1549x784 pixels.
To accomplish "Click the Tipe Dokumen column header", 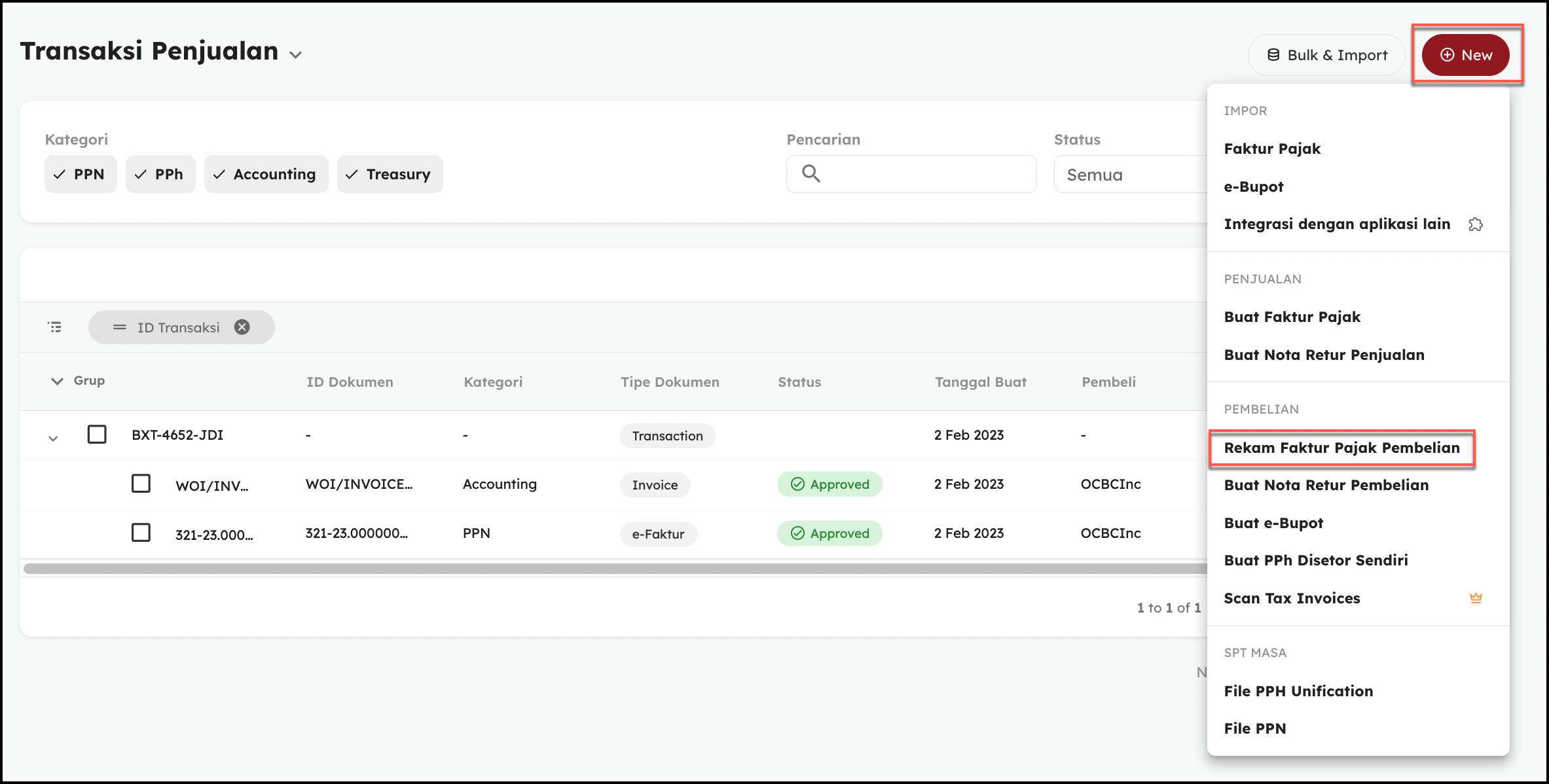I will [x=670, y=382].
